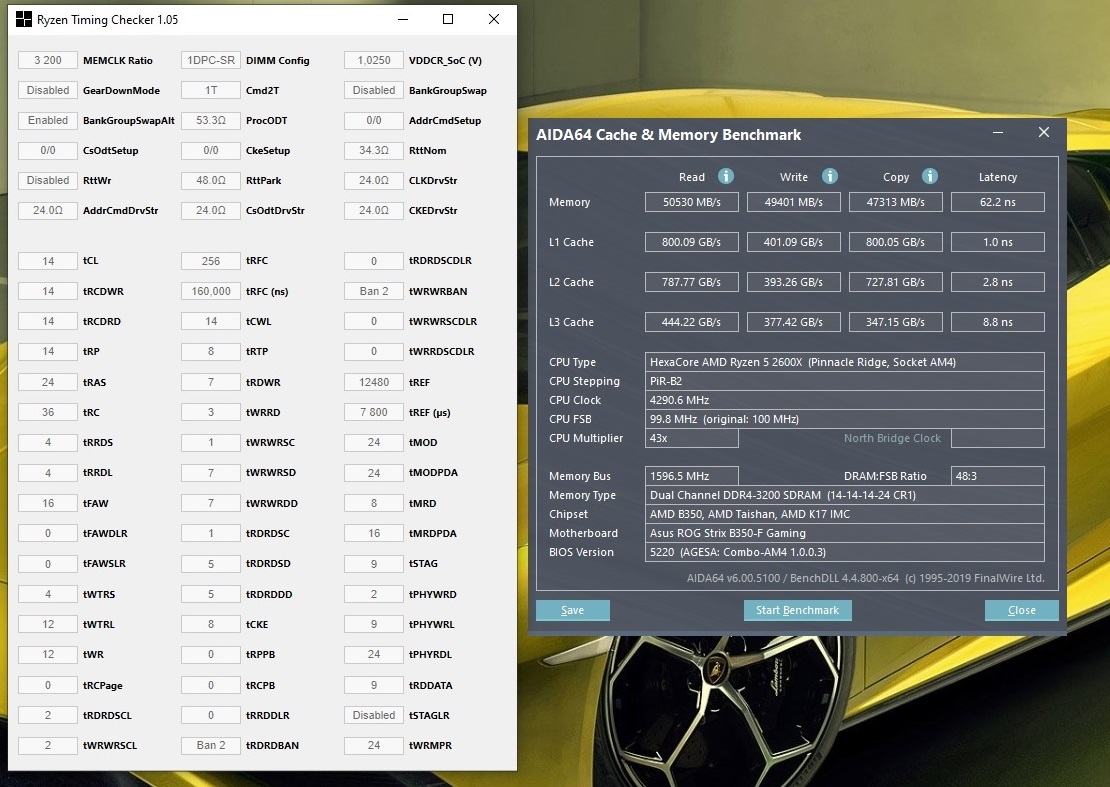Select the BIOS Version text field

pyautogui.click(x=845, y=552)
